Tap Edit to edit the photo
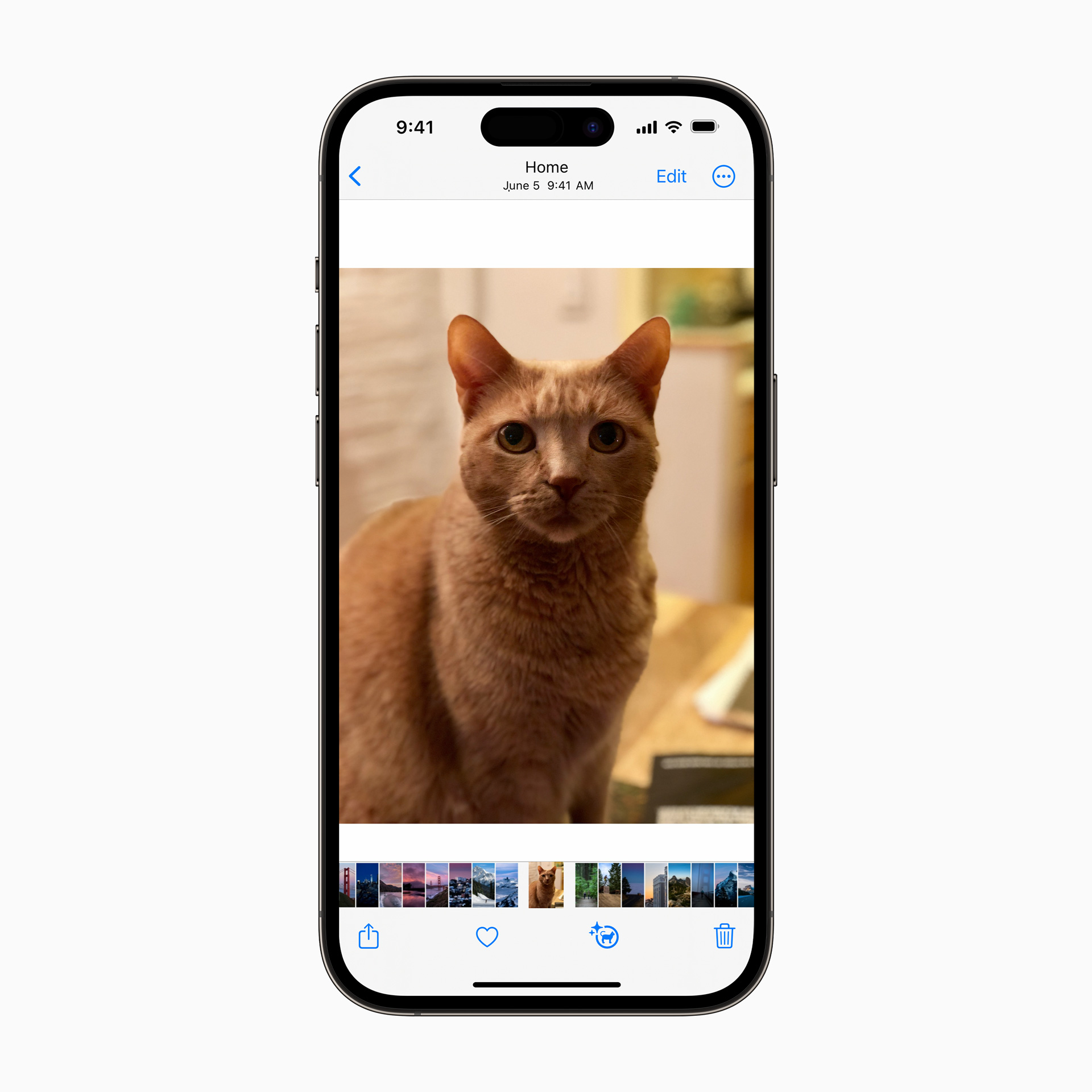Viewport: 1092px width, 1092px height. [x=670, y=177]
